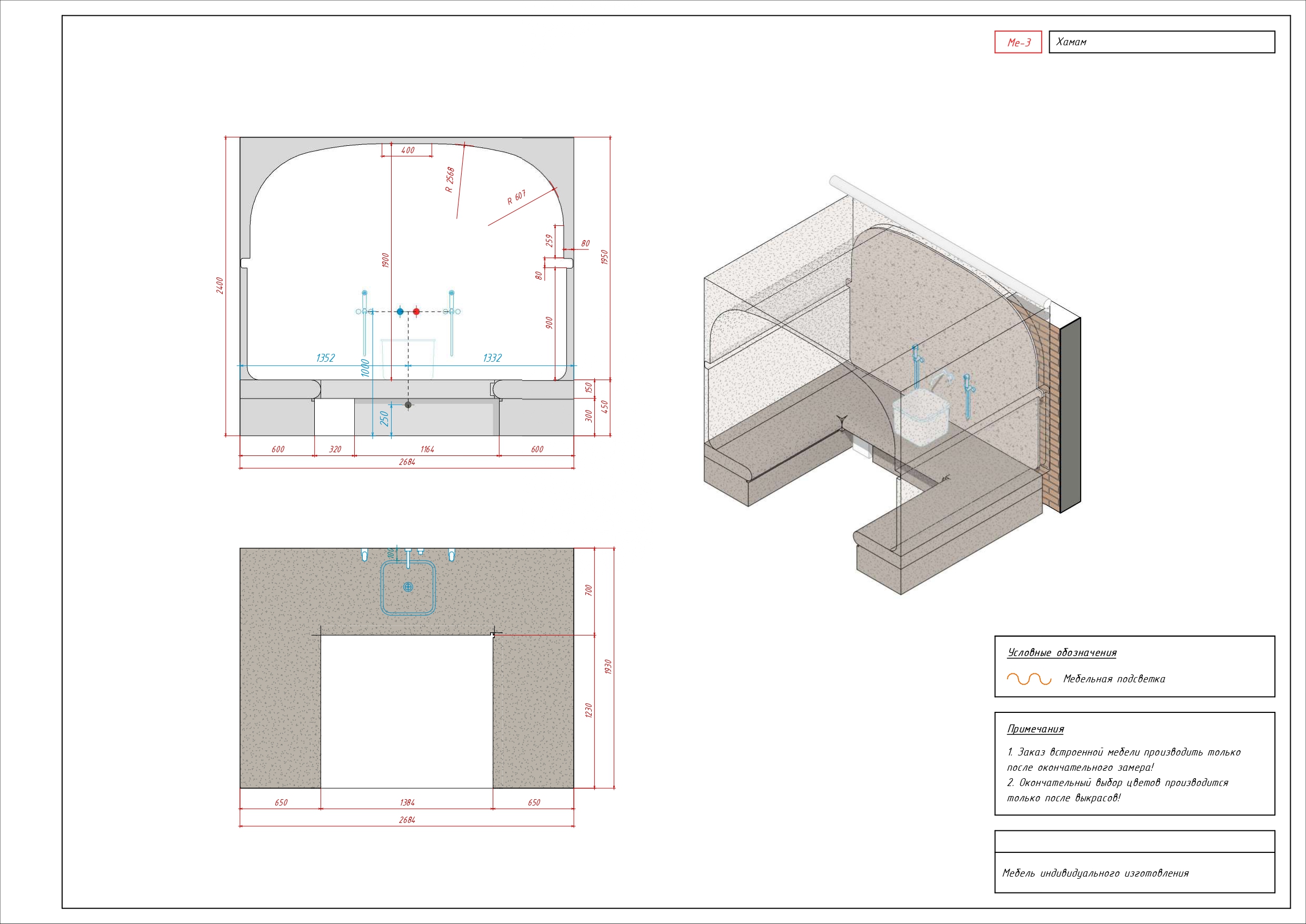Click the Мебель индивидуального изготовления title

coord(1095,873)
